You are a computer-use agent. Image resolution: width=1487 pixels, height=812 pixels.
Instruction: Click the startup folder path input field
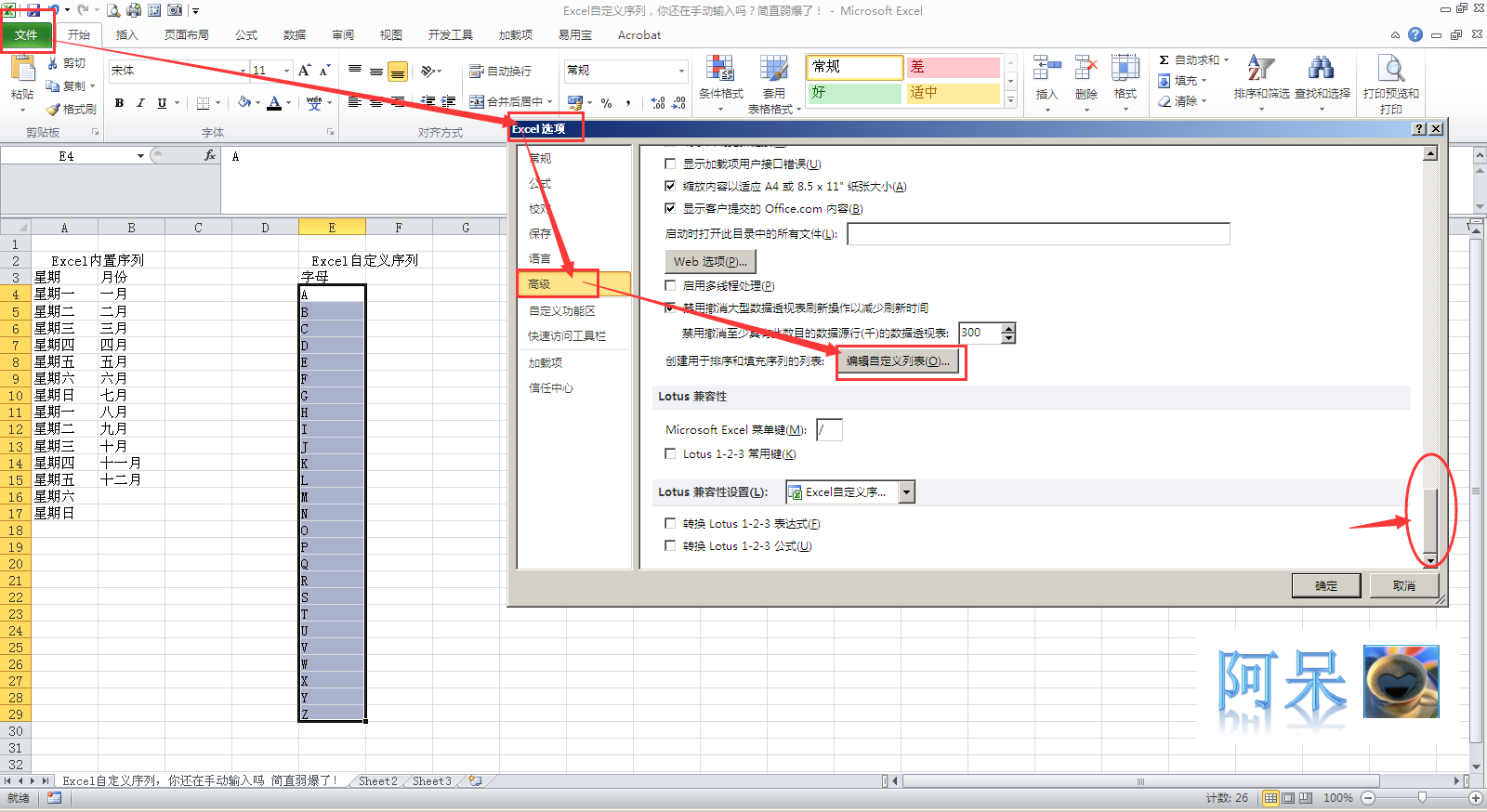coord(1038,233)
